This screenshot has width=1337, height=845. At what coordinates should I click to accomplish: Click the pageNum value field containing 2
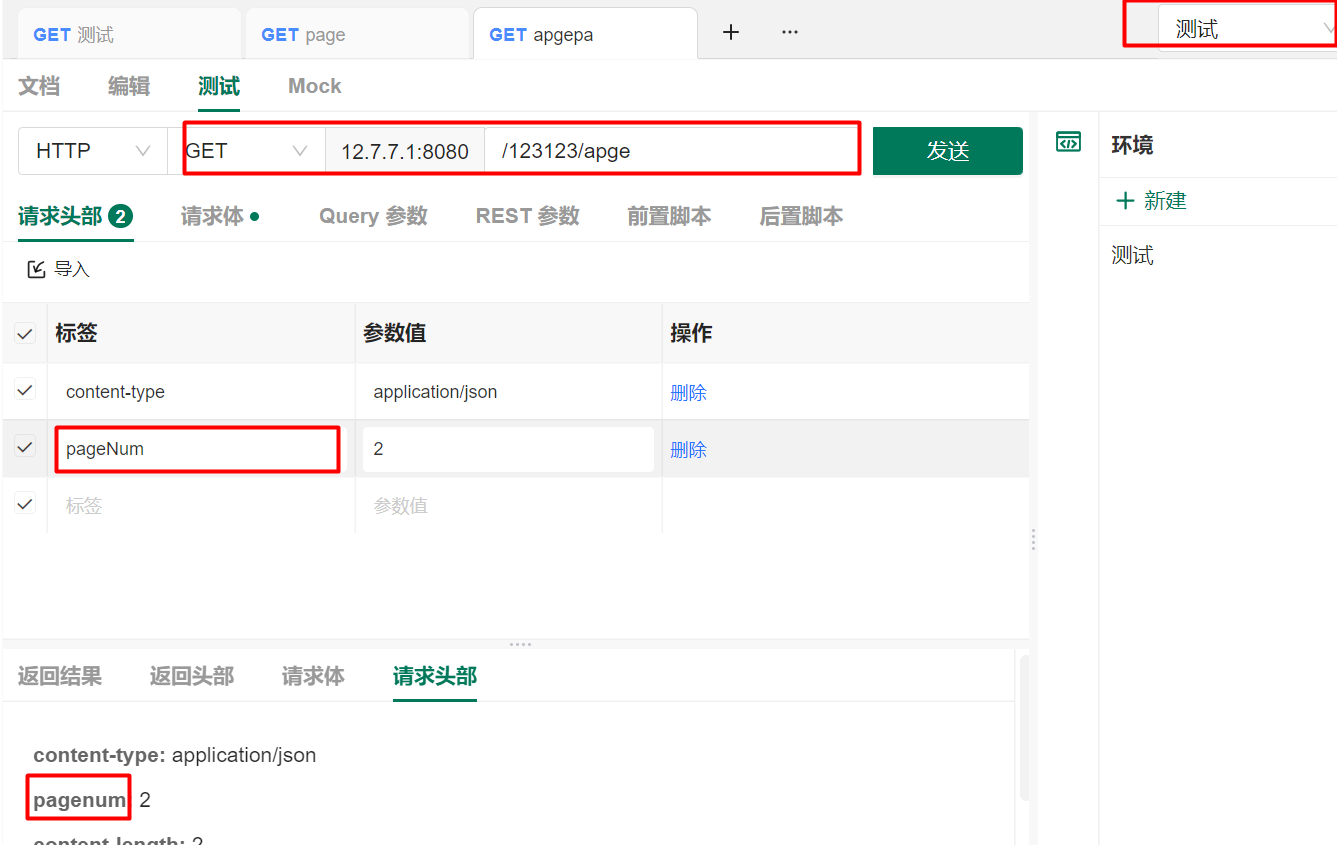(x=508, y=449)
